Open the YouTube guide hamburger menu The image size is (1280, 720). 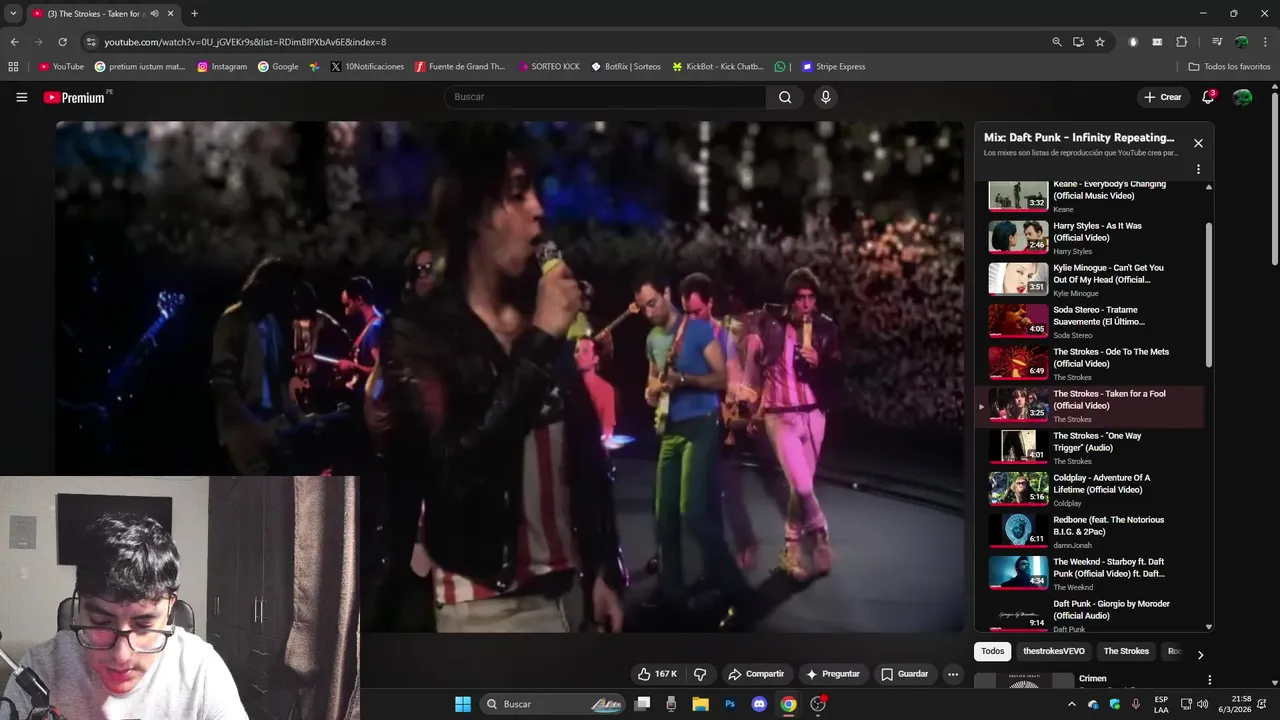point(21,97)
